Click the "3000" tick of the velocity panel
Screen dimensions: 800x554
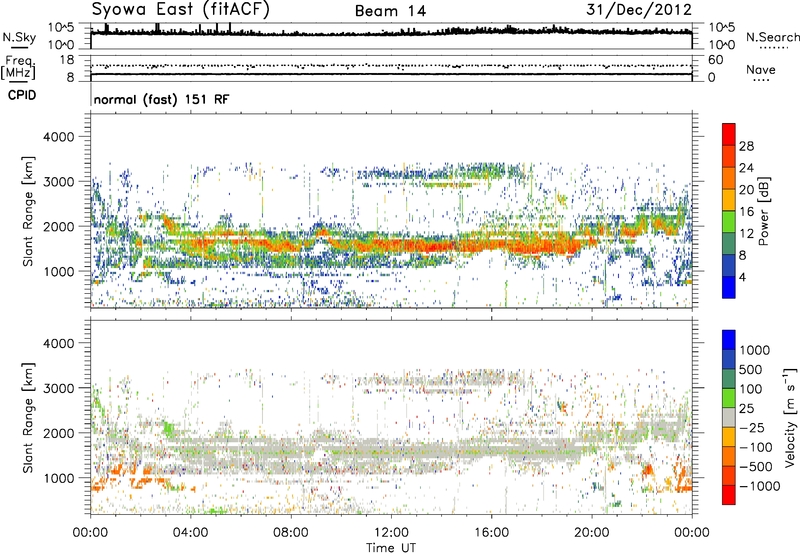click(x=59, y=388)
